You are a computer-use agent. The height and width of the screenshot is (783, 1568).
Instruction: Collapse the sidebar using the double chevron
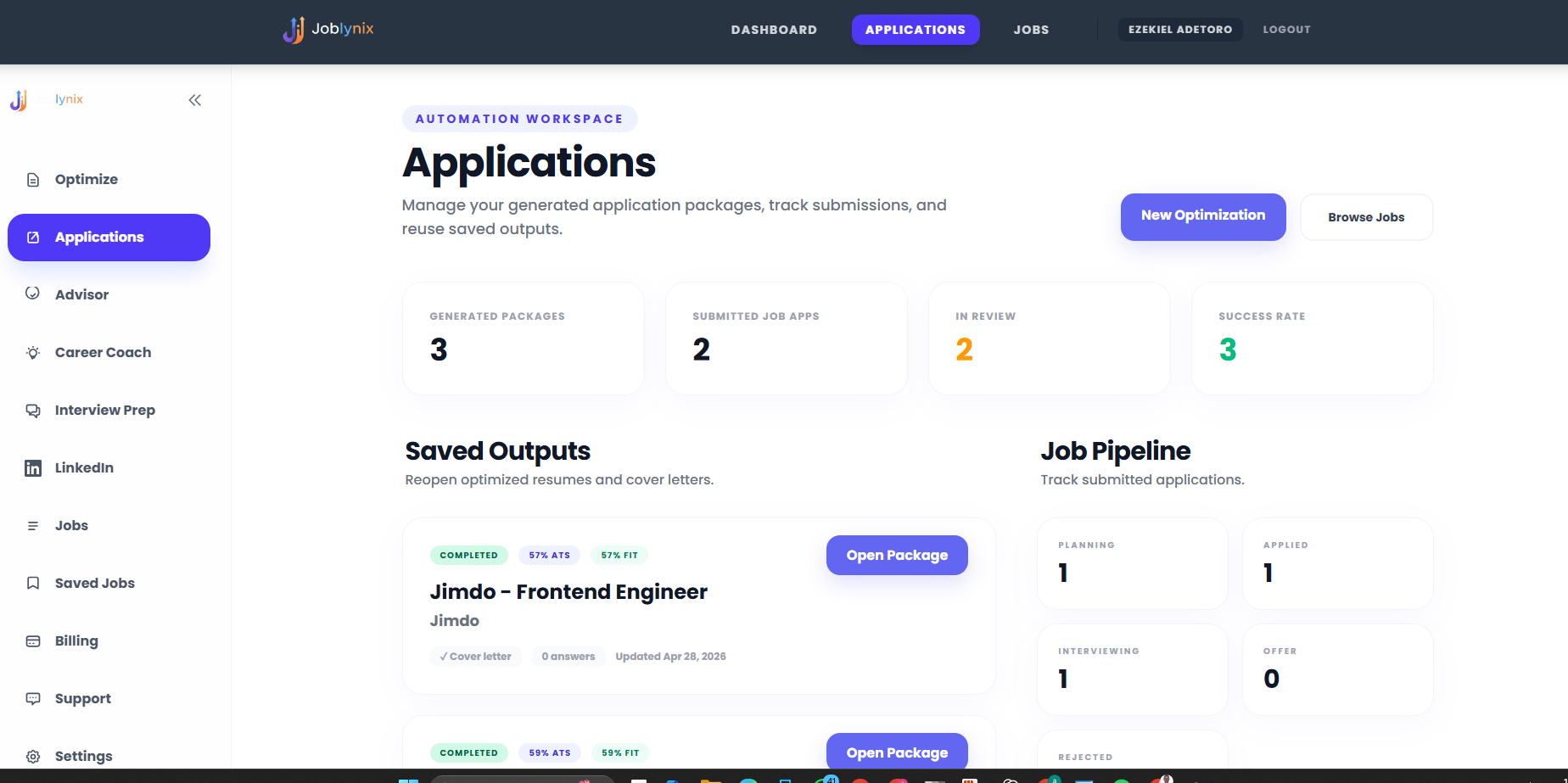click(x=195, y=100)
